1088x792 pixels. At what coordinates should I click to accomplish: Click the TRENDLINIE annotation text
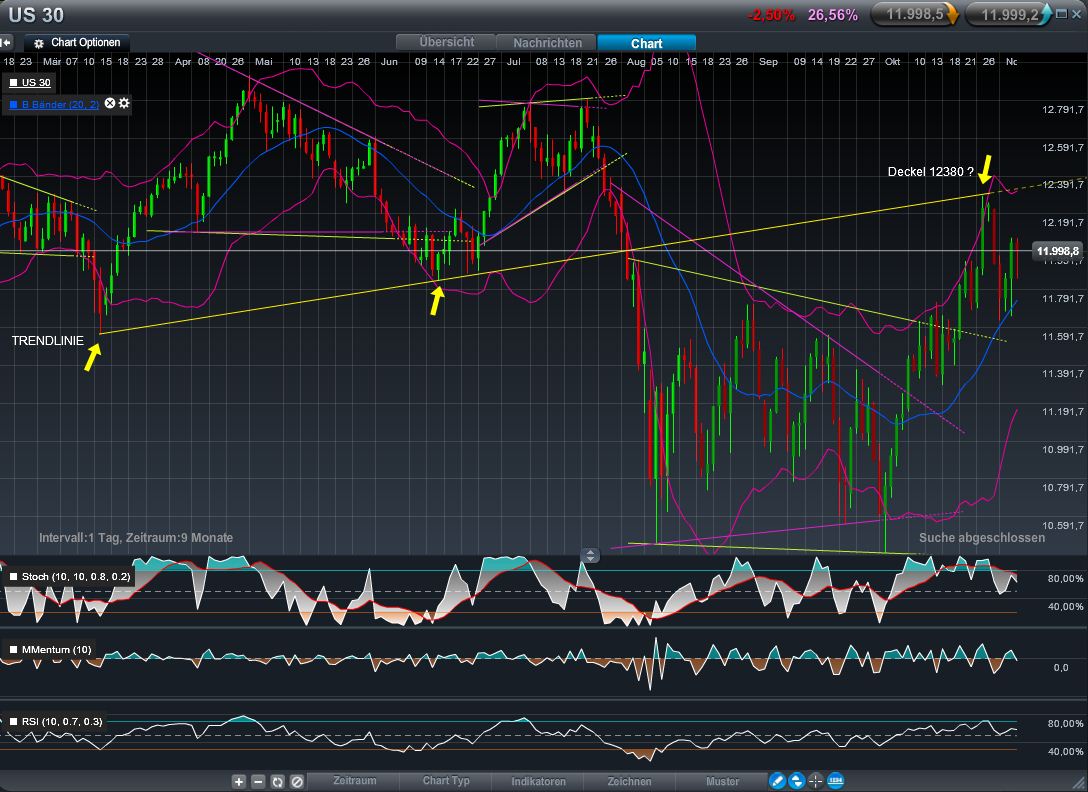tap(47, 341)
